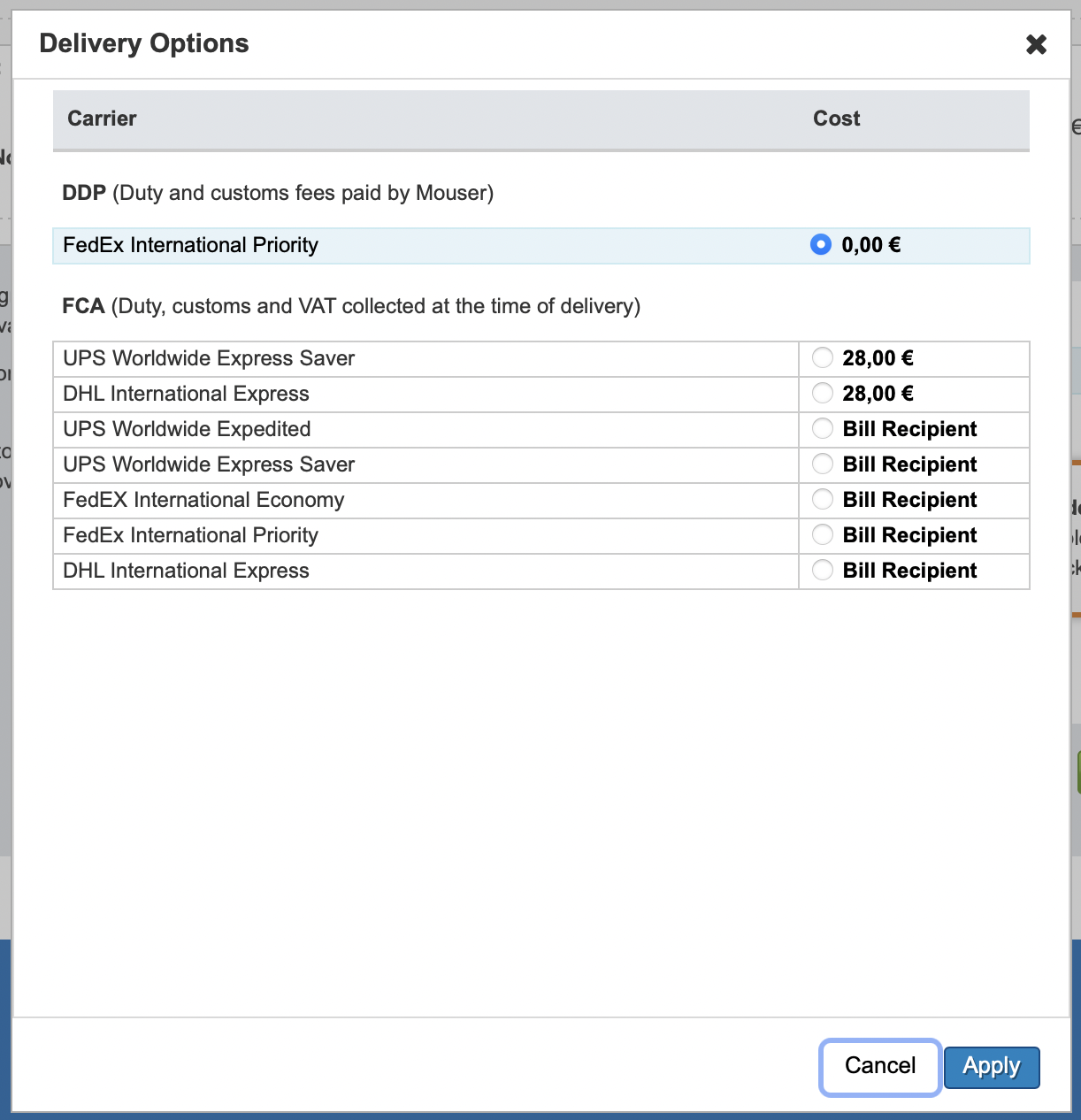Choose FedEX International Economy Bill Recipient radio
This screenshot has width=1081, height=1120.
823,499
